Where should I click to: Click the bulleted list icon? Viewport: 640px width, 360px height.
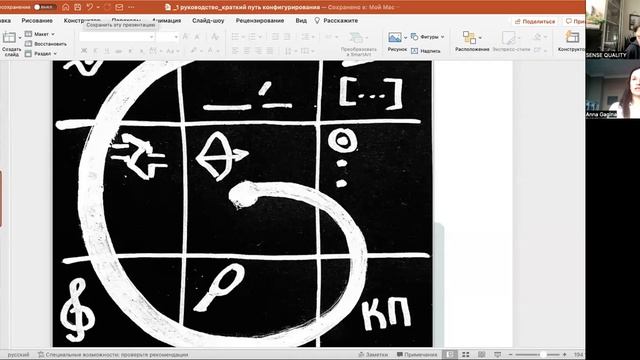(235, 37)
